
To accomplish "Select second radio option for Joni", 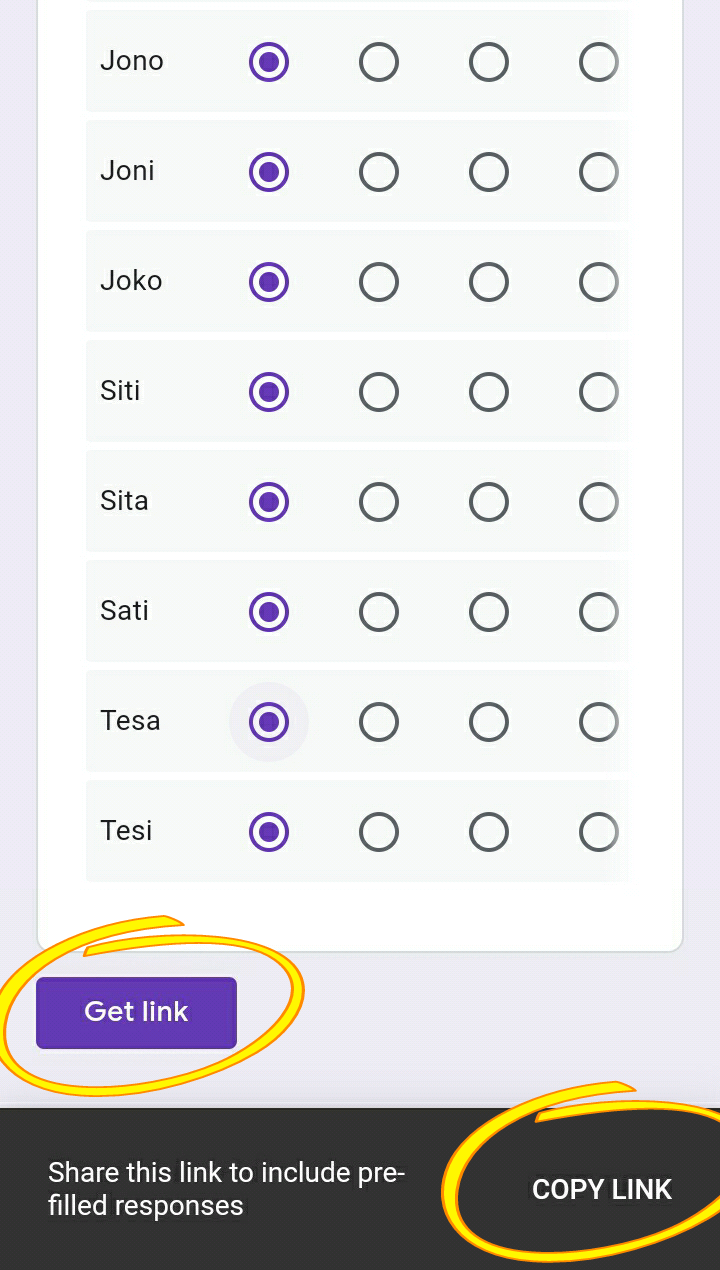I will coord(378,172).
